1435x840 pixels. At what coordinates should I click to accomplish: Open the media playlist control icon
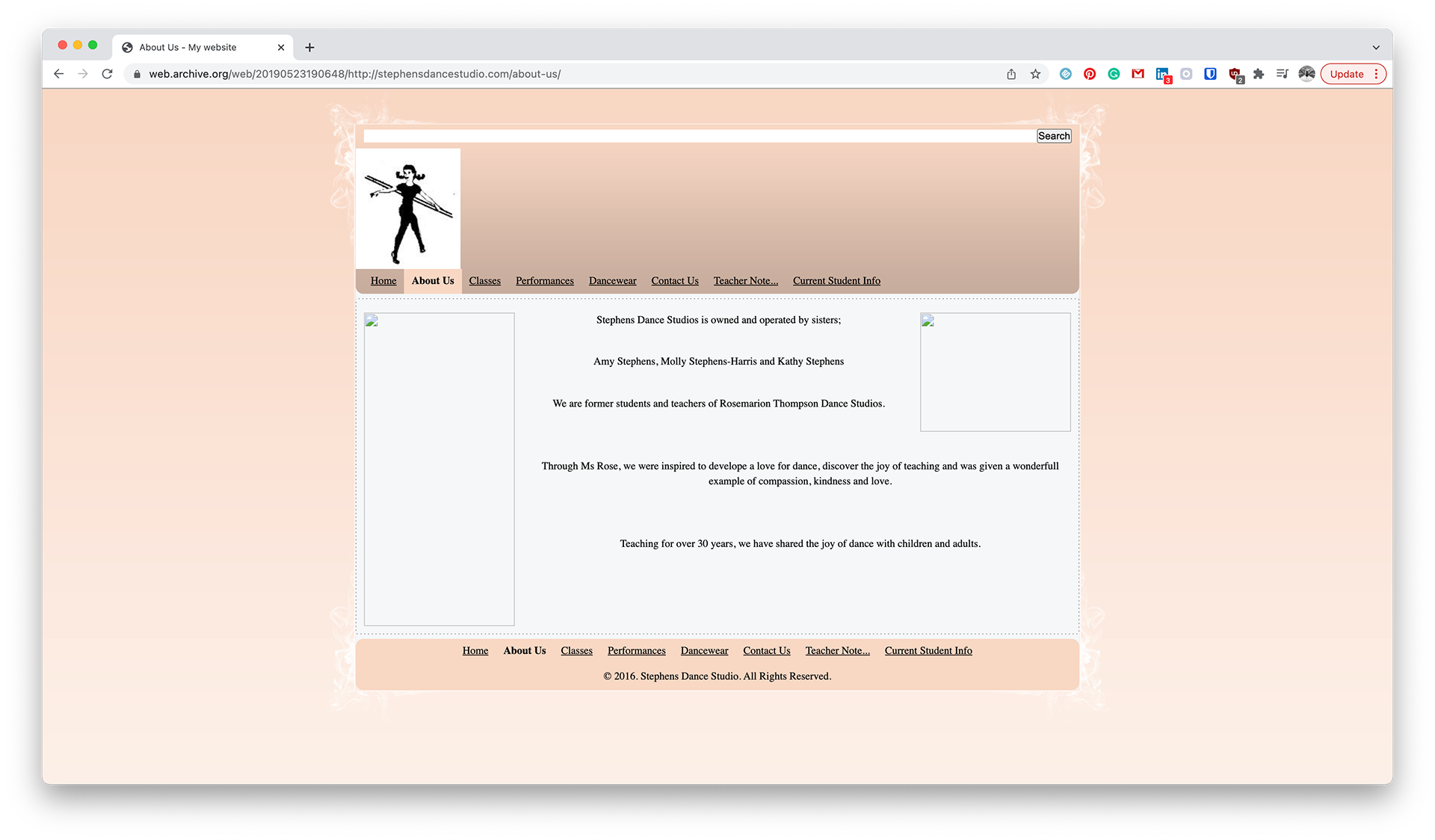[x=1283, y=74]
